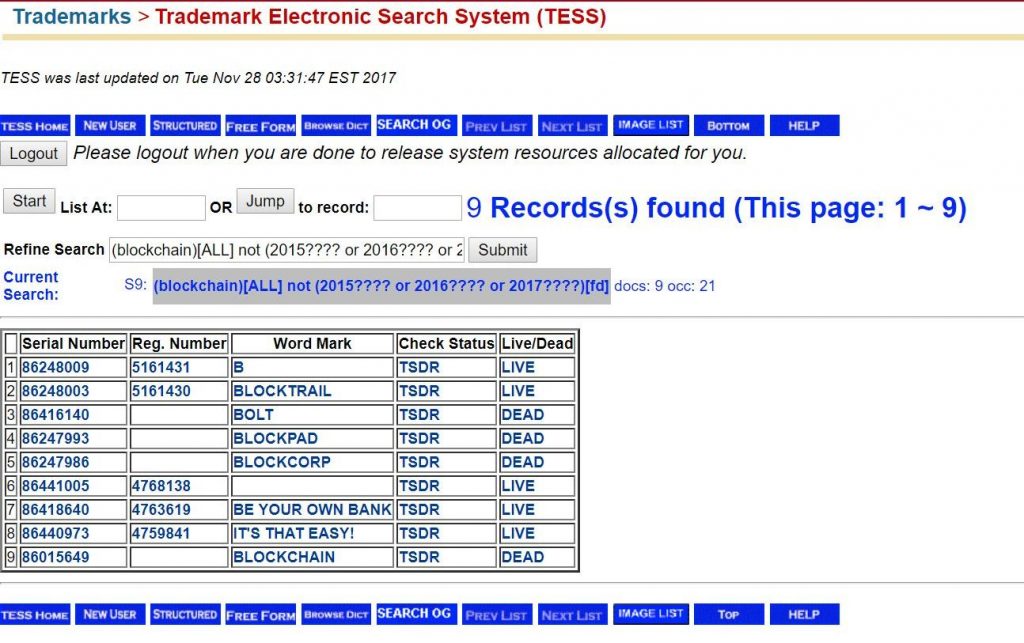
Task: Open serial number 86441005
Action: coord(56,486)
